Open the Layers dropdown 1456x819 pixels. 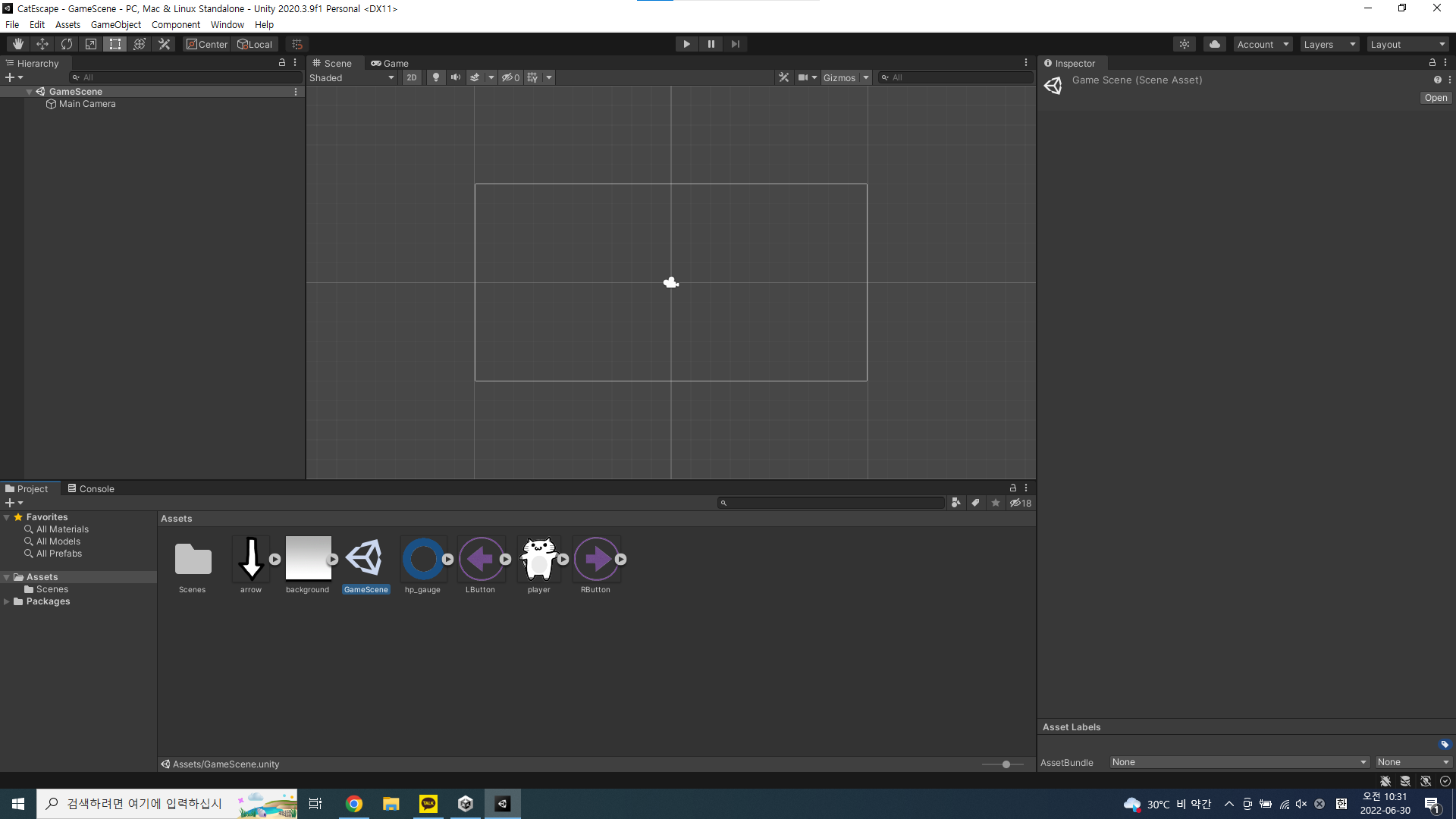coord(1329,44)
